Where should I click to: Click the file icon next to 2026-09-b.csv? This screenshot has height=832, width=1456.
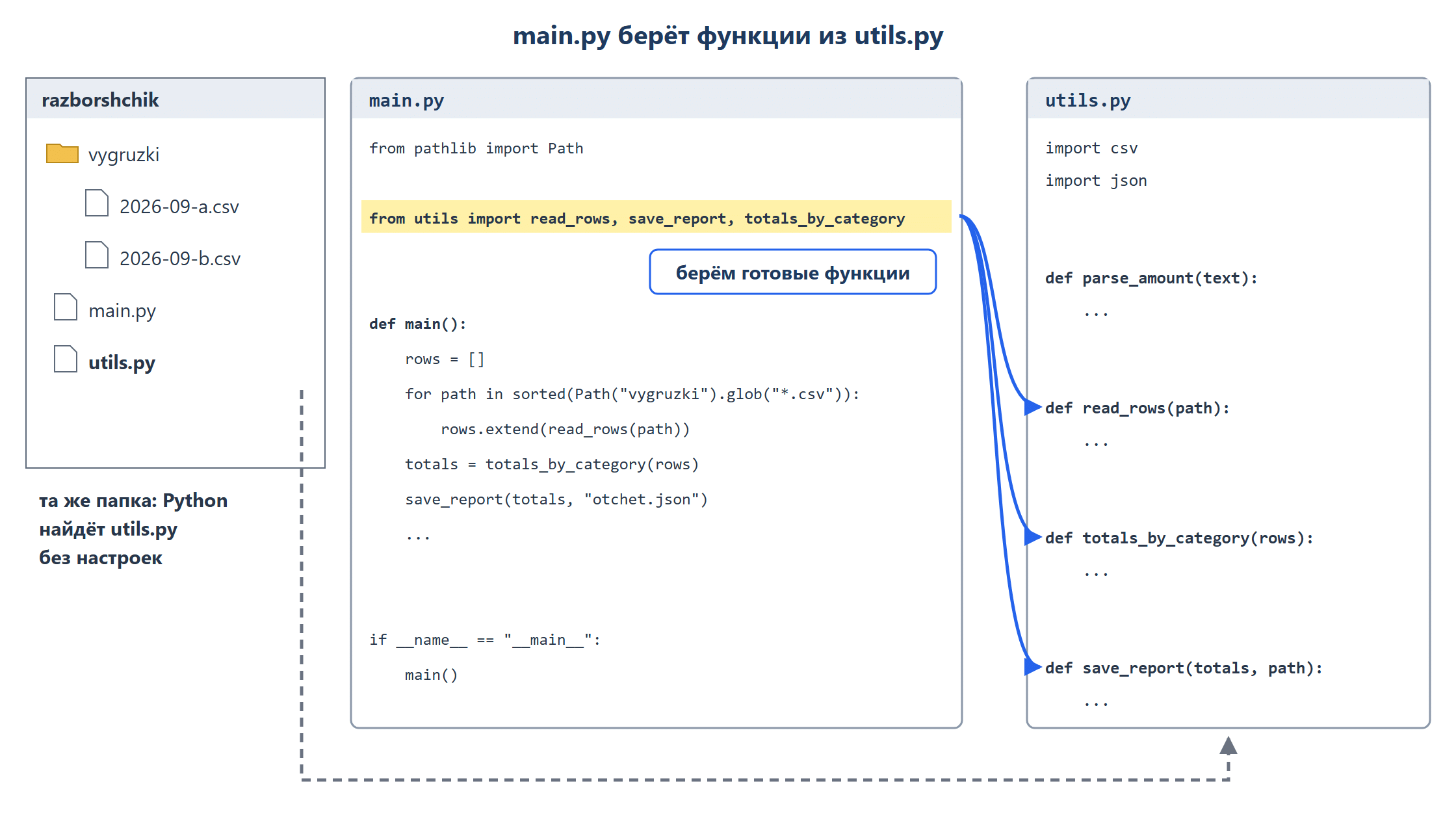[97, 255]
